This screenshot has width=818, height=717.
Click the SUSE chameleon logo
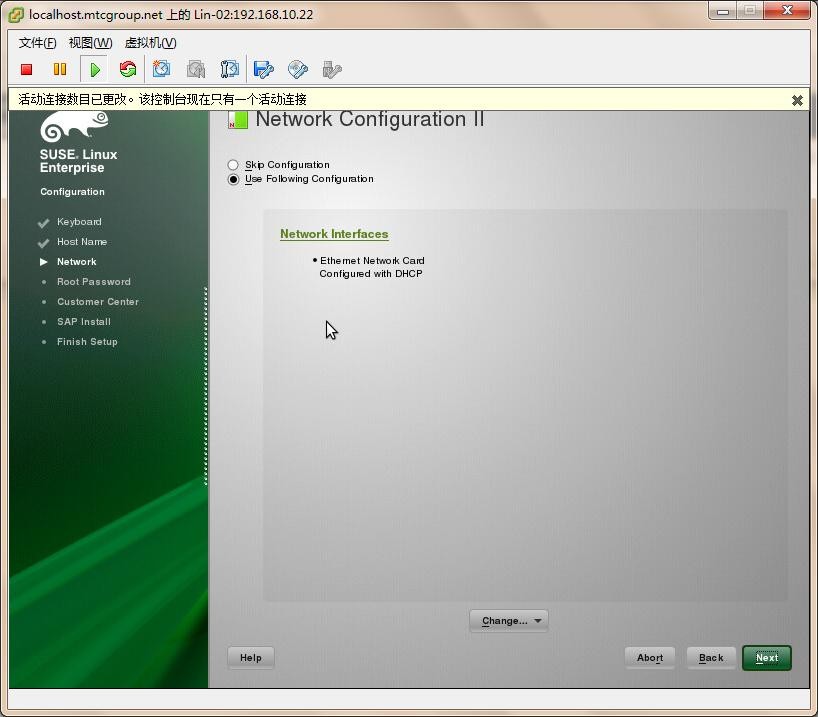click(74, 126)
